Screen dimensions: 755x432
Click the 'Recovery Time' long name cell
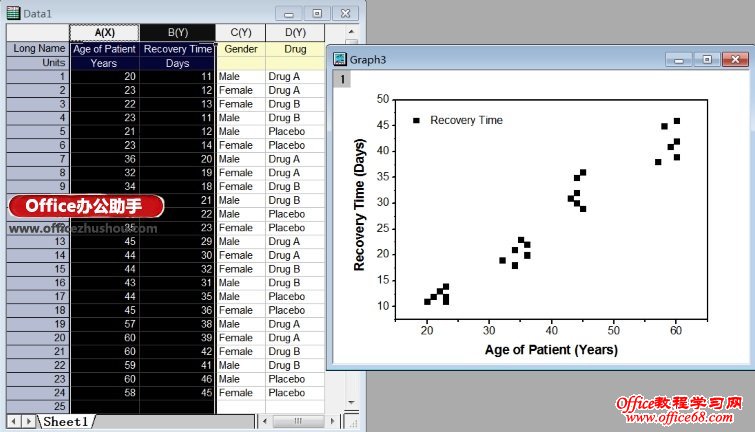tap(178, 49)
